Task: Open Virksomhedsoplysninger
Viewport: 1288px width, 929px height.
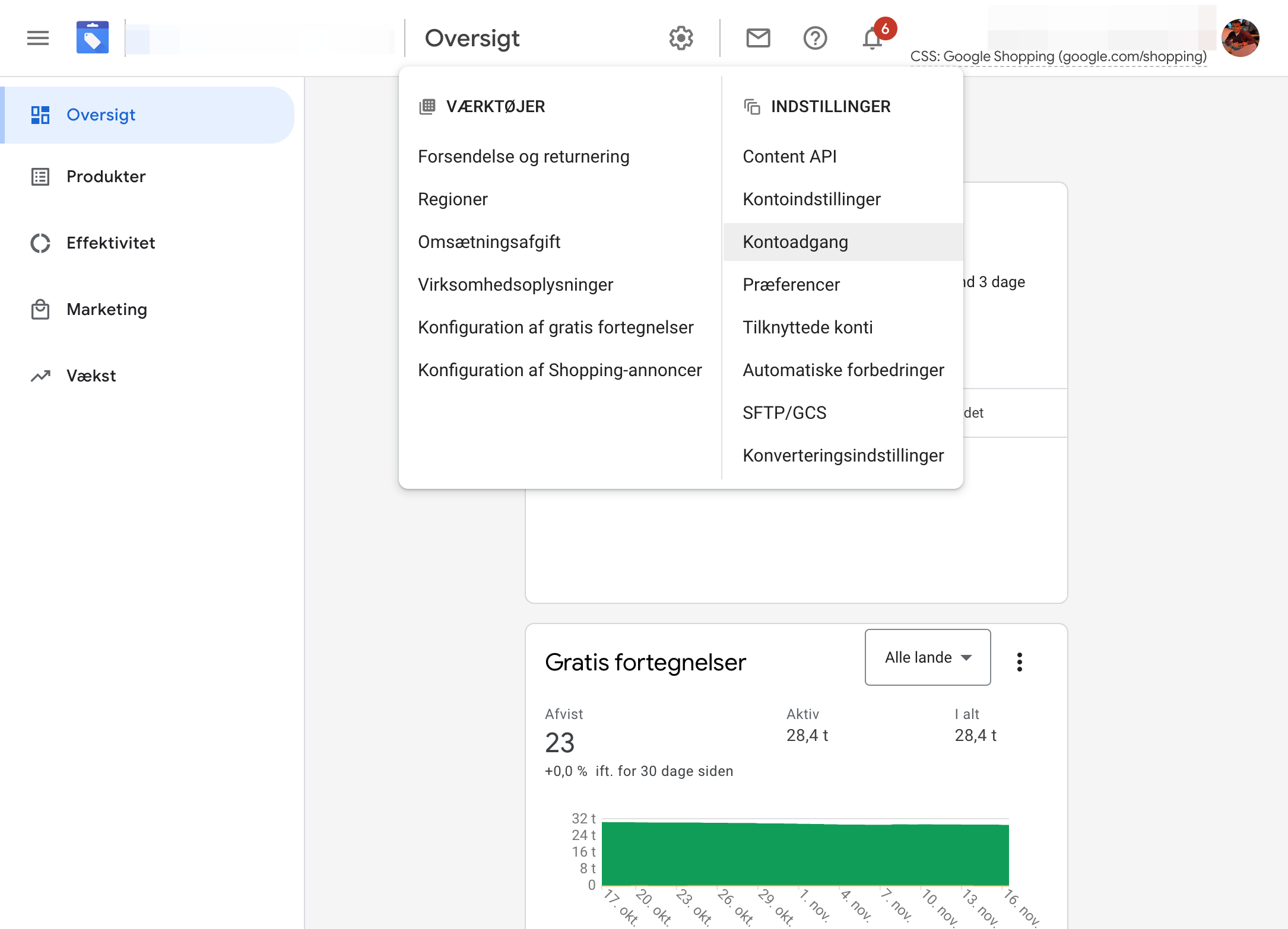Action: [x=515, y=285]
